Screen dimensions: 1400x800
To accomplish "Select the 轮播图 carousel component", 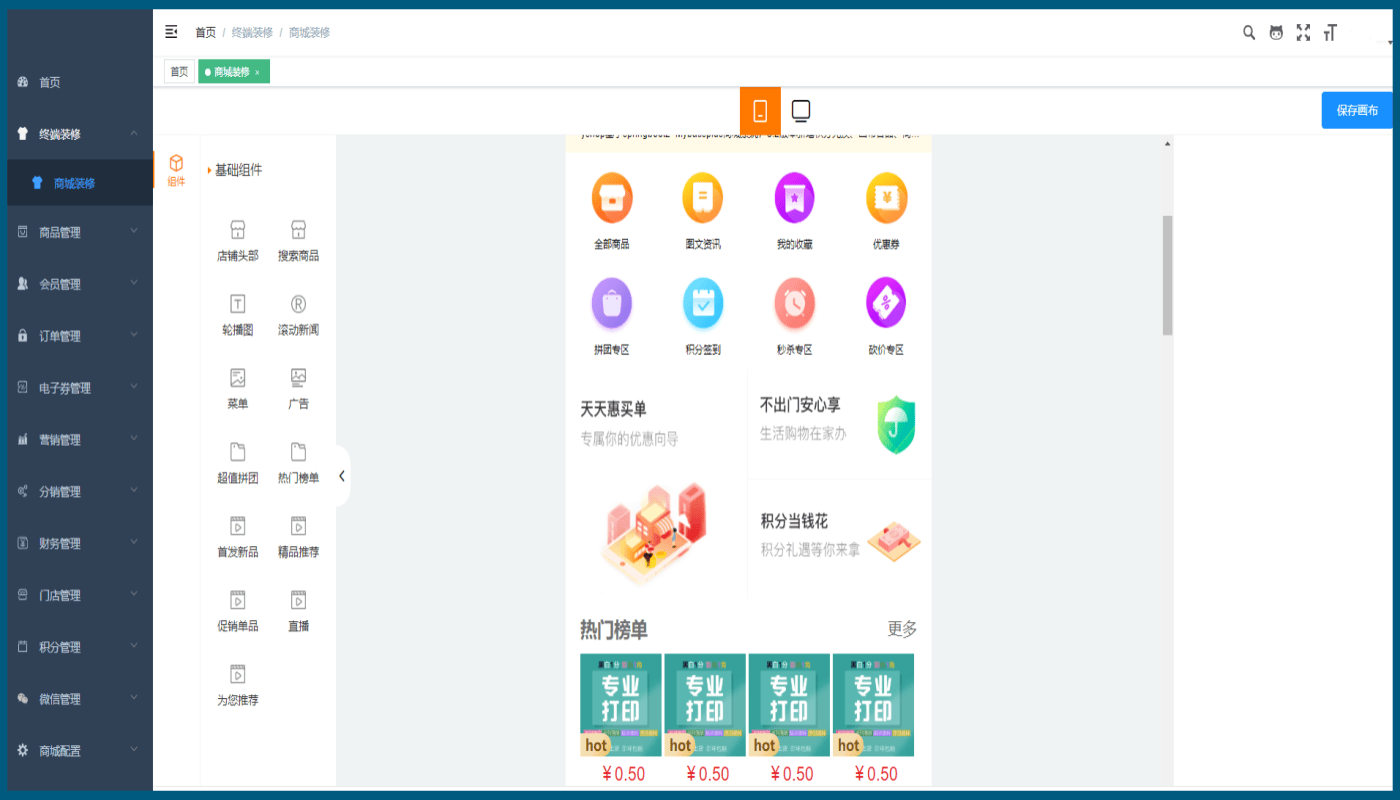I will pos(237,312).
